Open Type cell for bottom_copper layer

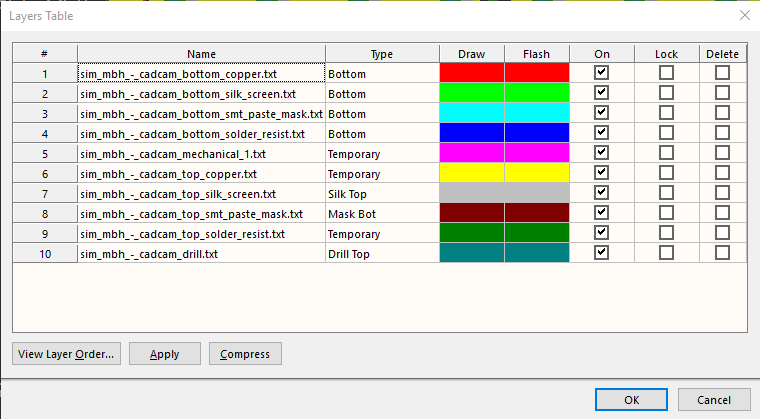click(381, 73)
